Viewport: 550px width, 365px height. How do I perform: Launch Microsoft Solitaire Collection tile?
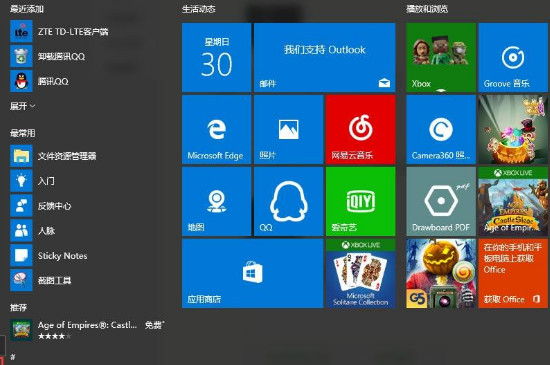[x=361, y=273]
